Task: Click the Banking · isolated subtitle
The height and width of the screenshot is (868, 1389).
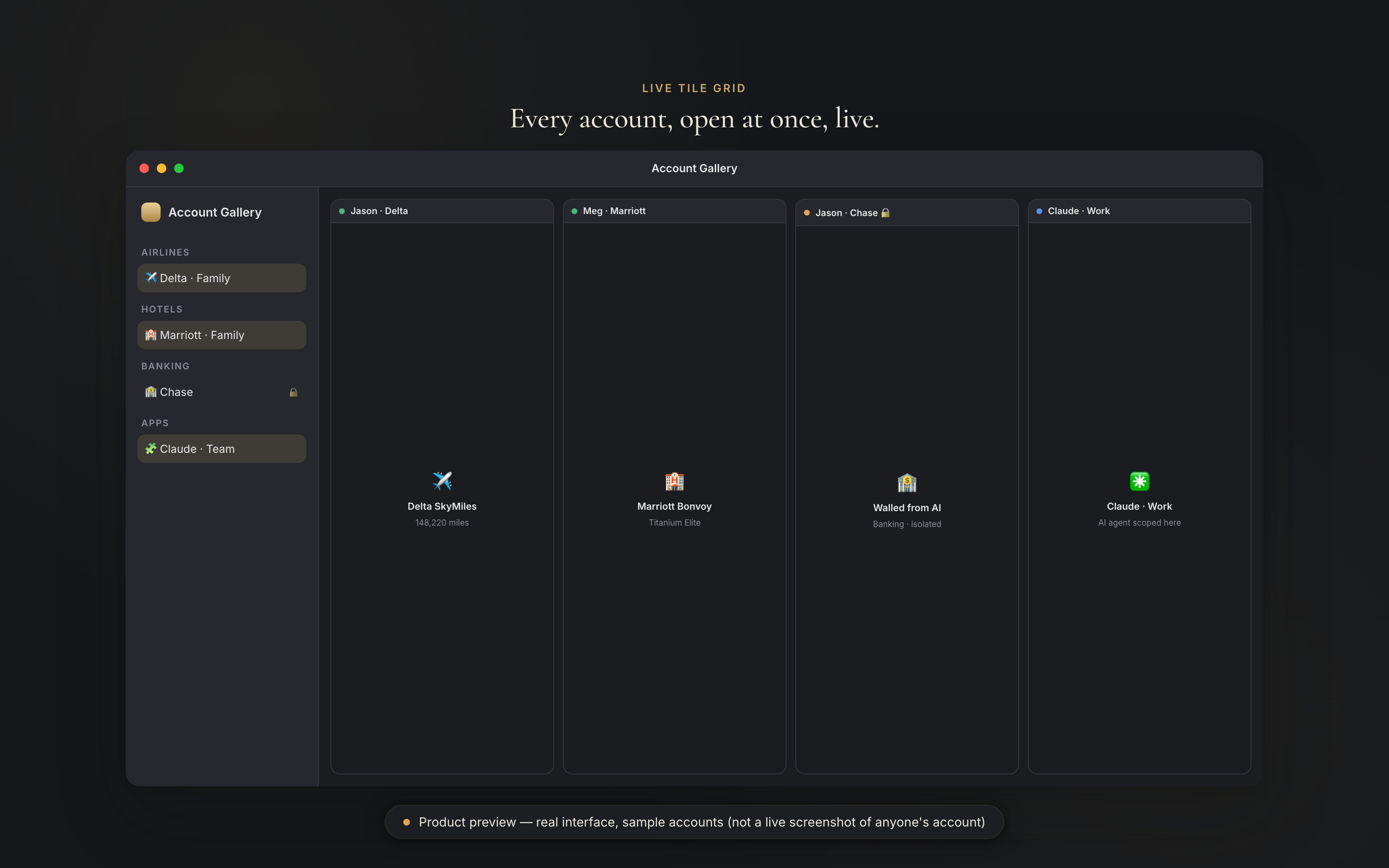Action: [907, 524]
